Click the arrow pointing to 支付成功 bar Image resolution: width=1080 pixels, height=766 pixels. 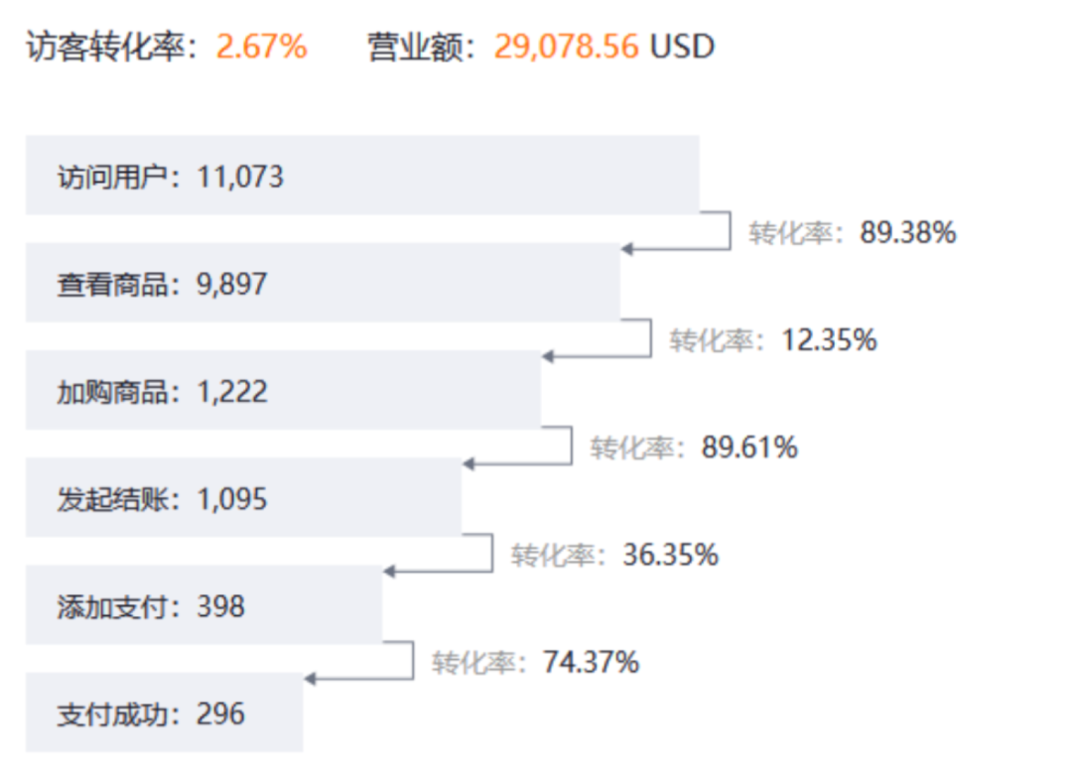tap(310, 679)
